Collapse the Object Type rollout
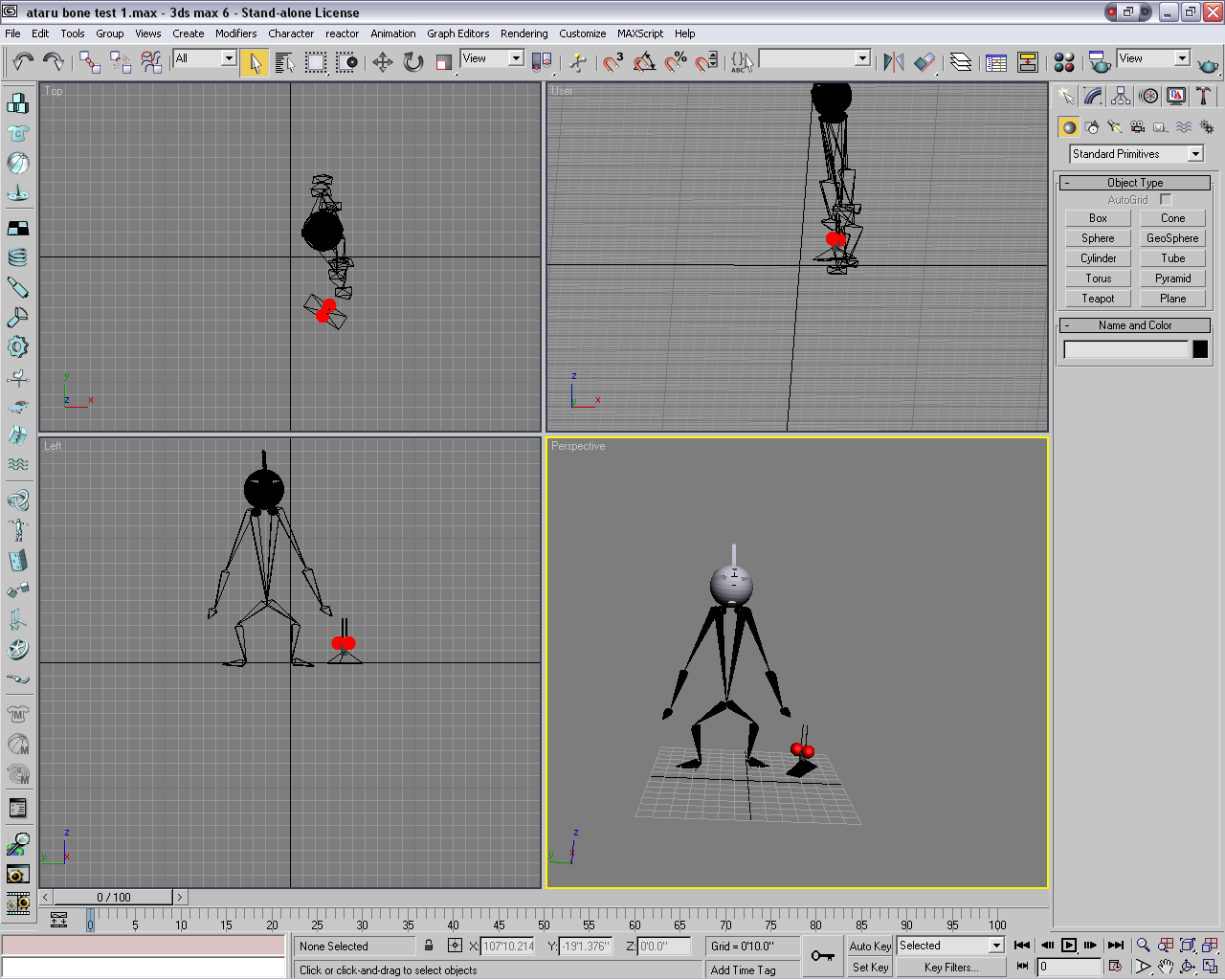 (1135, 182)
